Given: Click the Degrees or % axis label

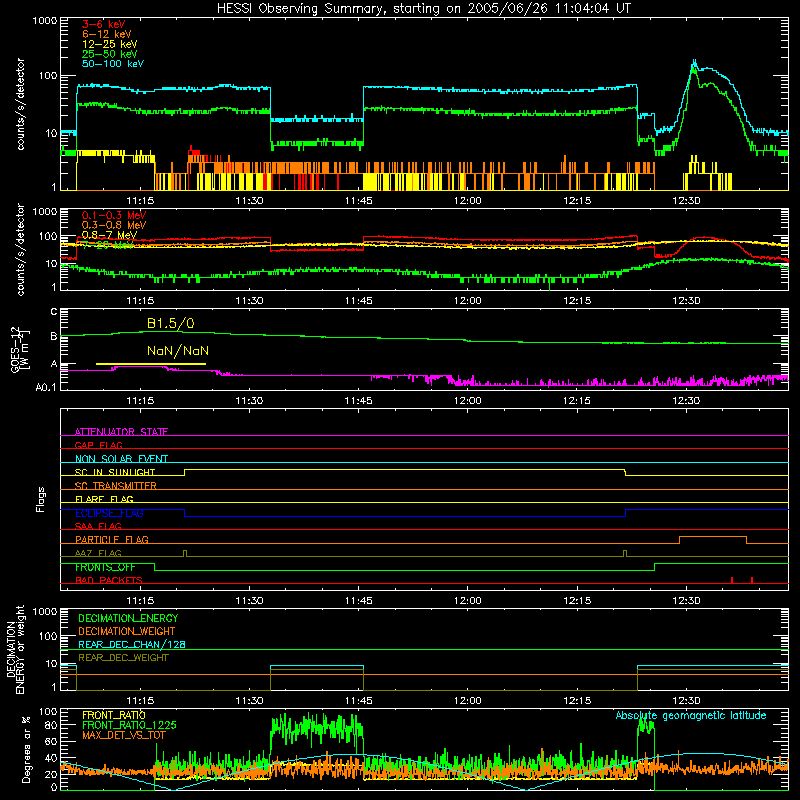Looking at the screenshot, I should point(25,750).
